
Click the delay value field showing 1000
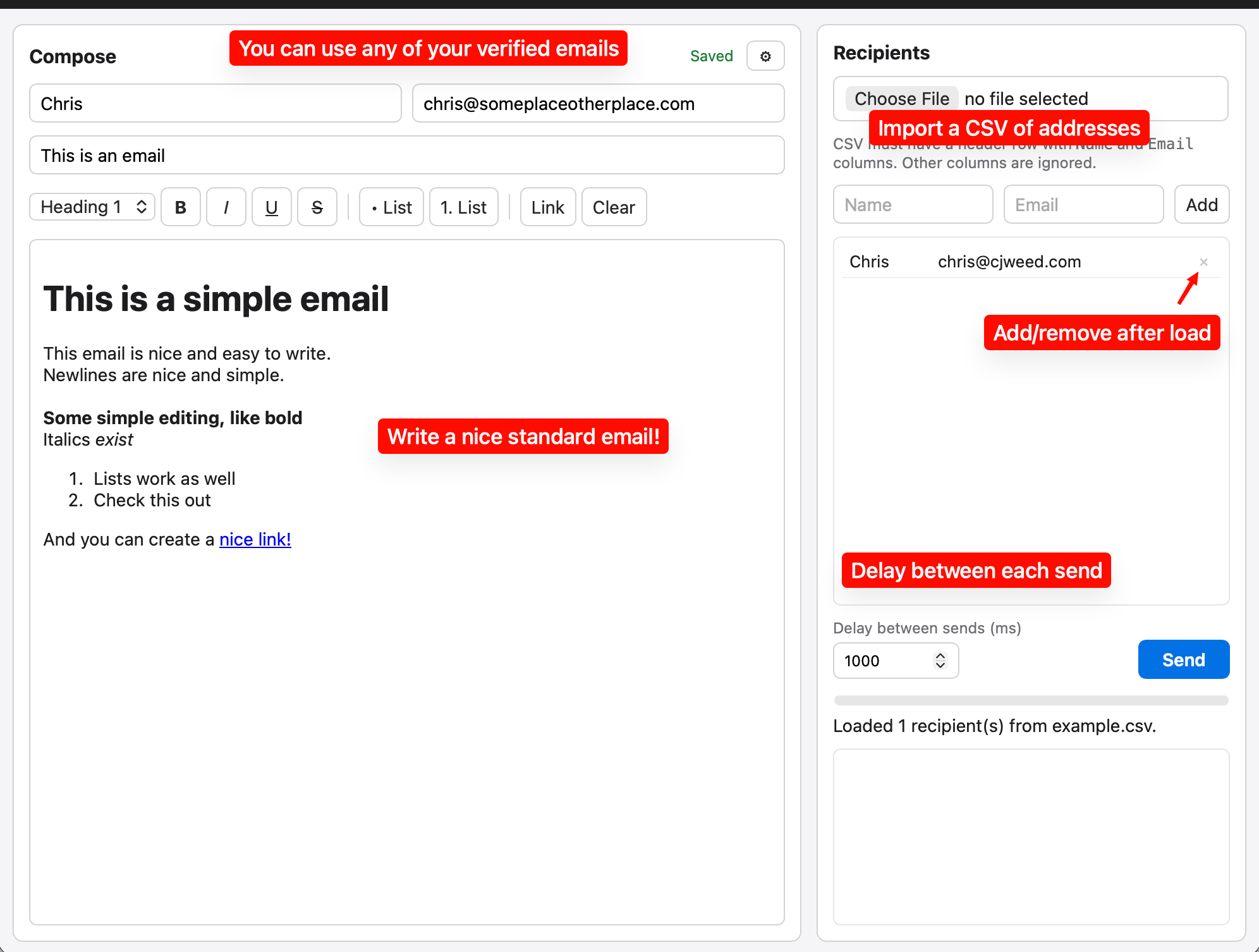coord(896,661)
